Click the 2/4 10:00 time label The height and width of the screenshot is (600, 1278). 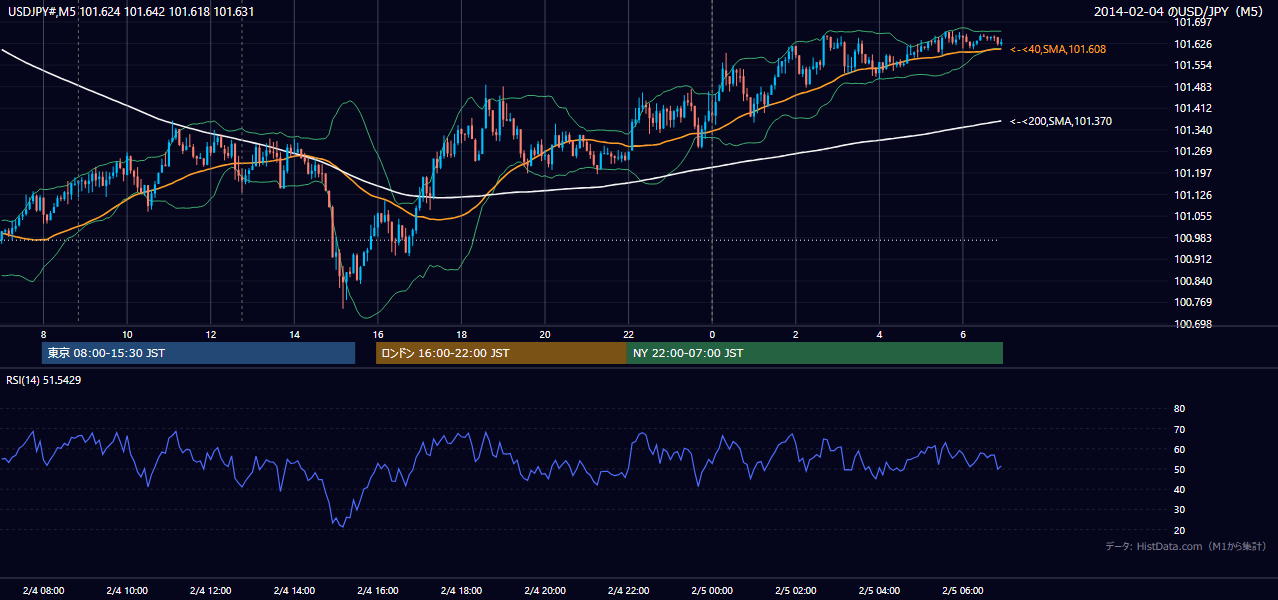127,590
